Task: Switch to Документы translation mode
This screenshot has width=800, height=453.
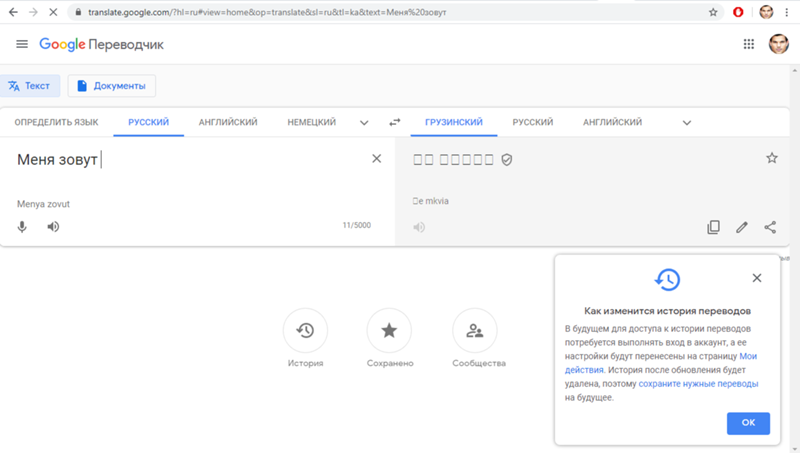Action: pos(111,86)
